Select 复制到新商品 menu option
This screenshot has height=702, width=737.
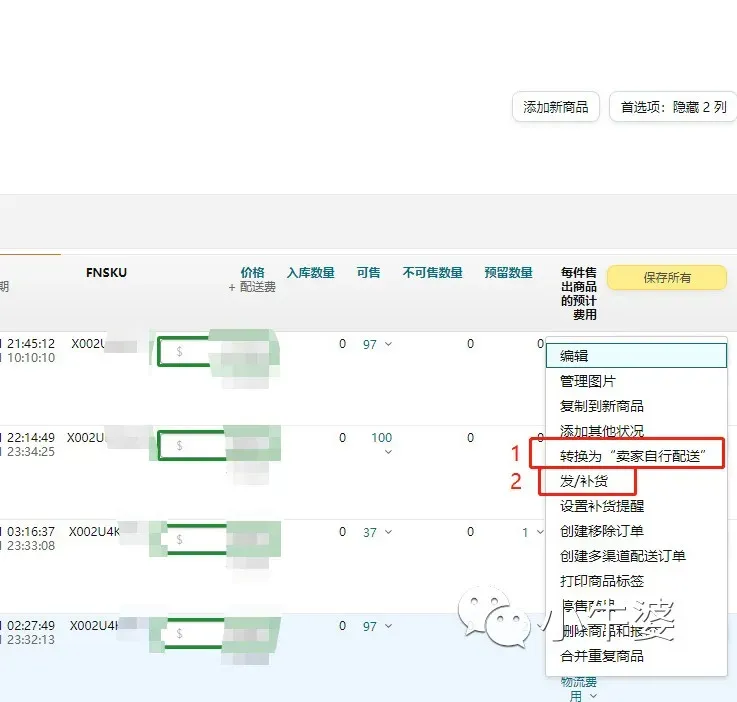click(602, 406)
